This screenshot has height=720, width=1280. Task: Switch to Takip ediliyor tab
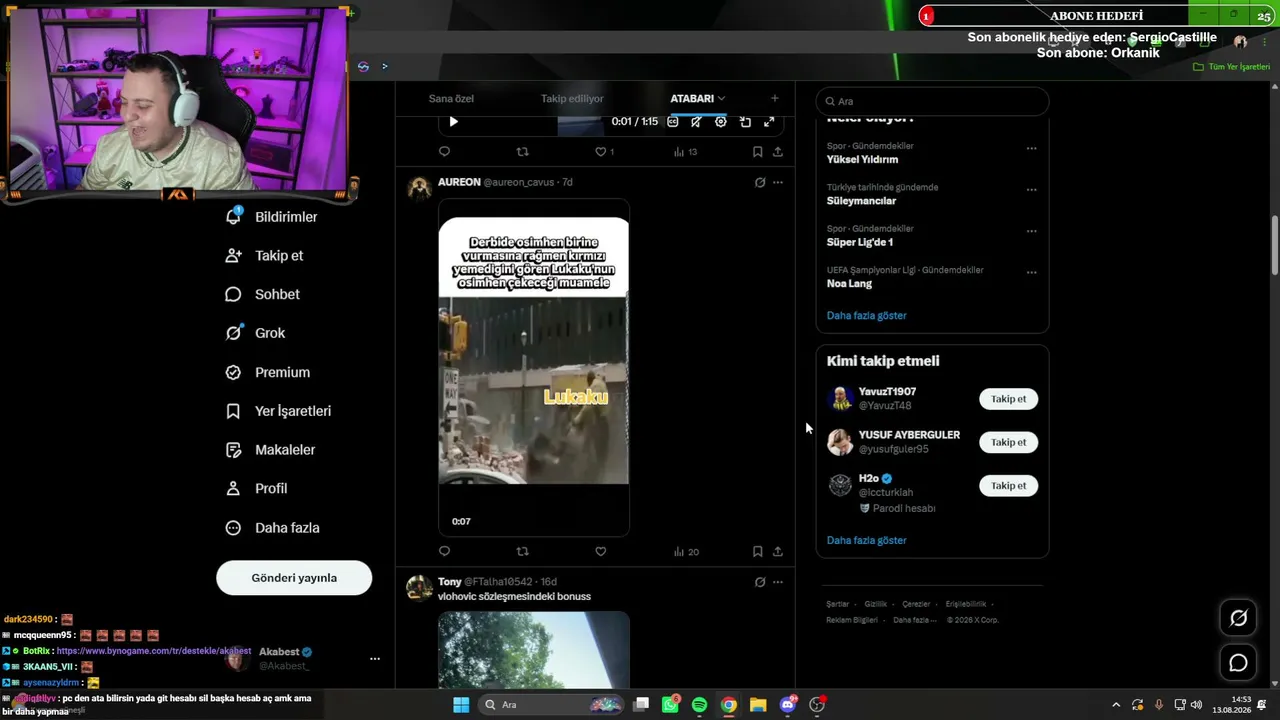(572, 99)
